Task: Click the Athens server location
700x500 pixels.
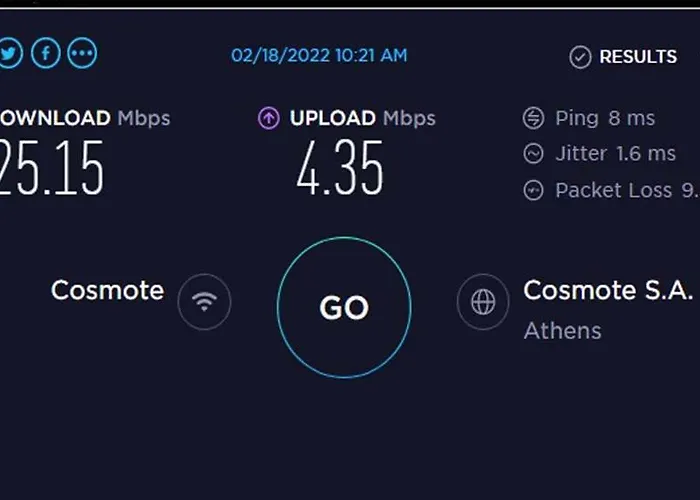Action: (x=562, y=331)
